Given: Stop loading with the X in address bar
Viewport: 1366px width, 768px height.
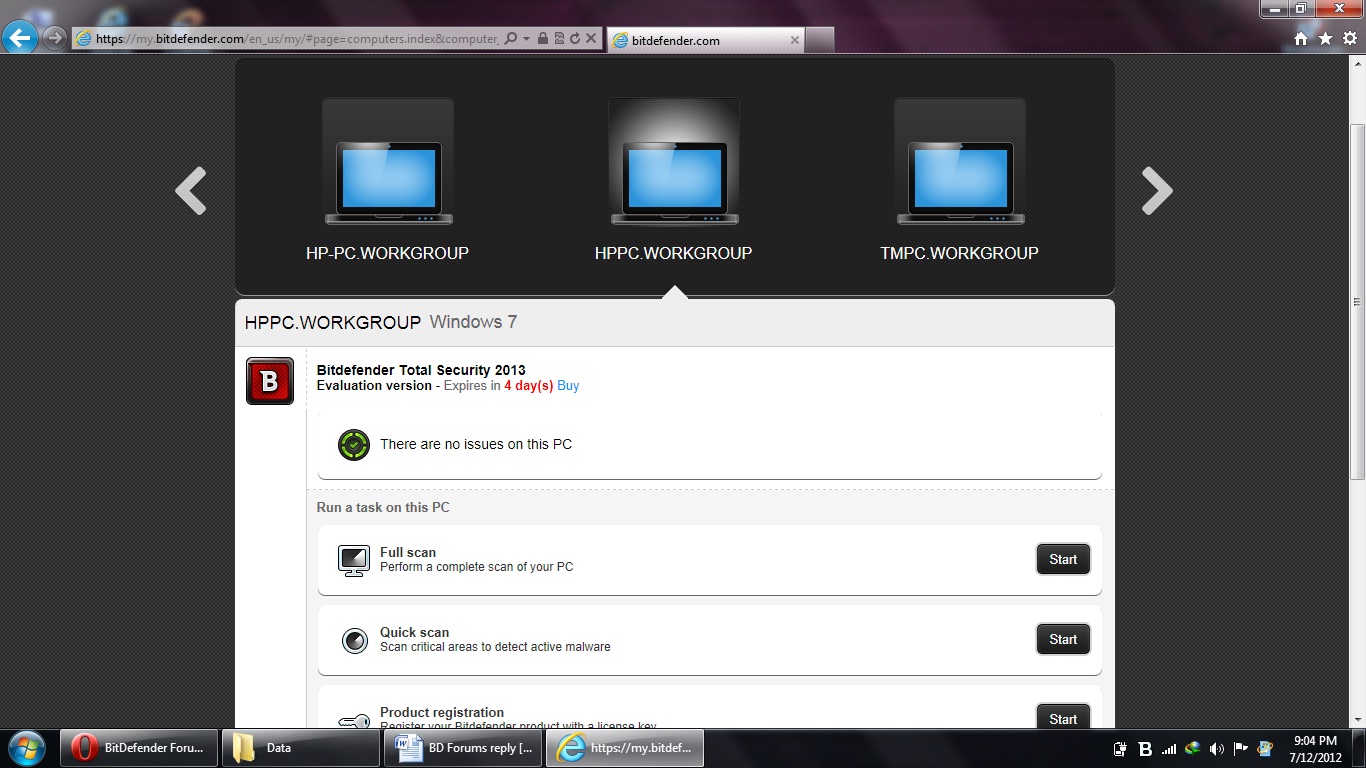Looking at the screenshot, I should 591,39.
